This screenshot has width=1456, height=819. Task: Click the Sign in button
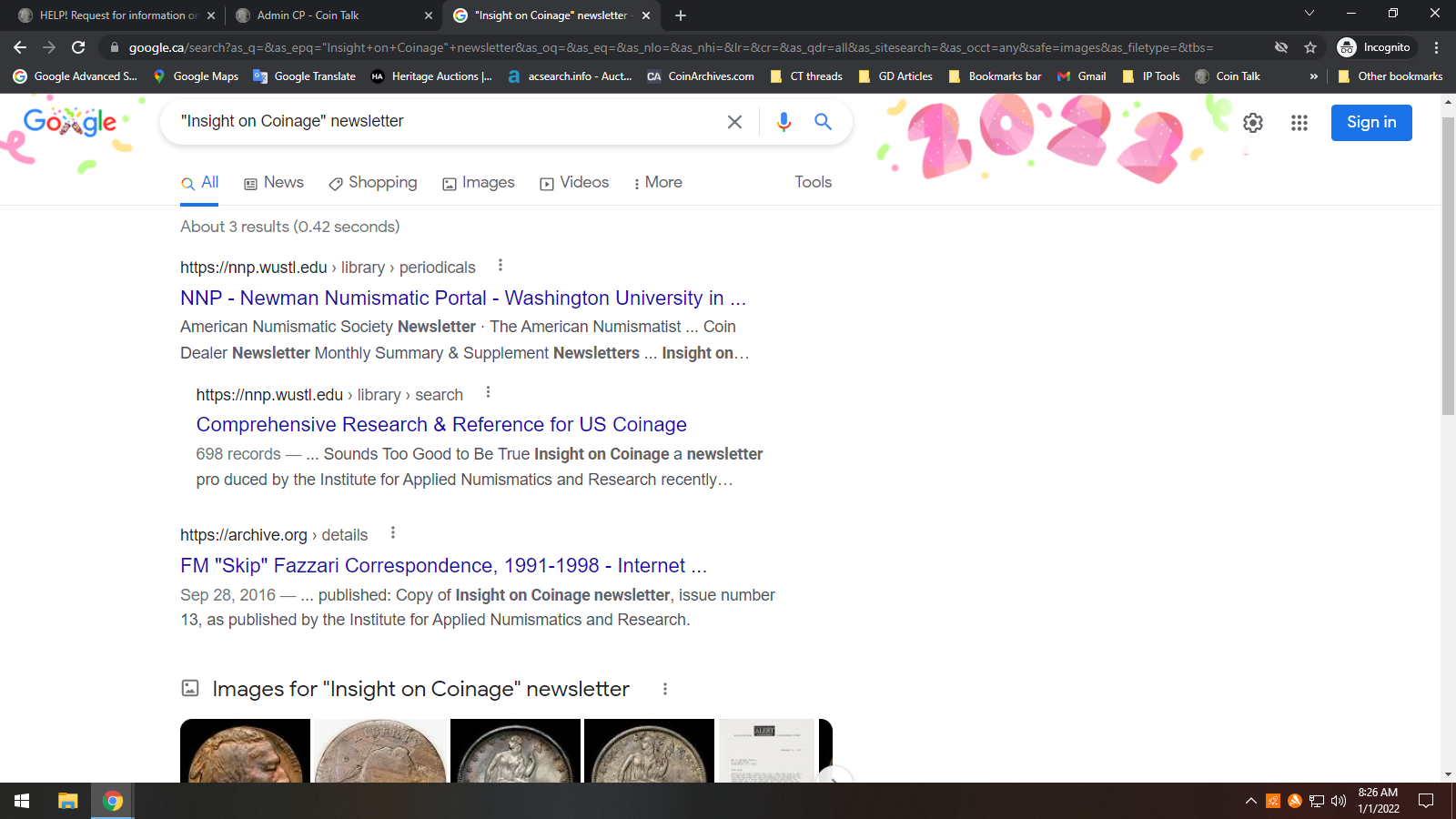tap(1371, 123)
